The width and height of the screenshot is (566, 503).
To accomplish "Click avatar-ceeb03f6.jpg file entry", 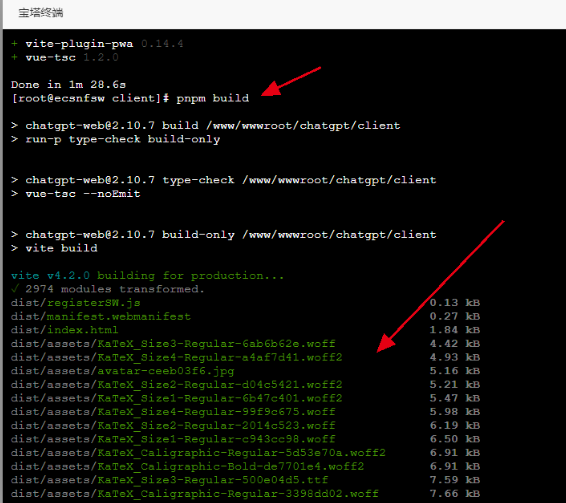I will tap(123, 371).
